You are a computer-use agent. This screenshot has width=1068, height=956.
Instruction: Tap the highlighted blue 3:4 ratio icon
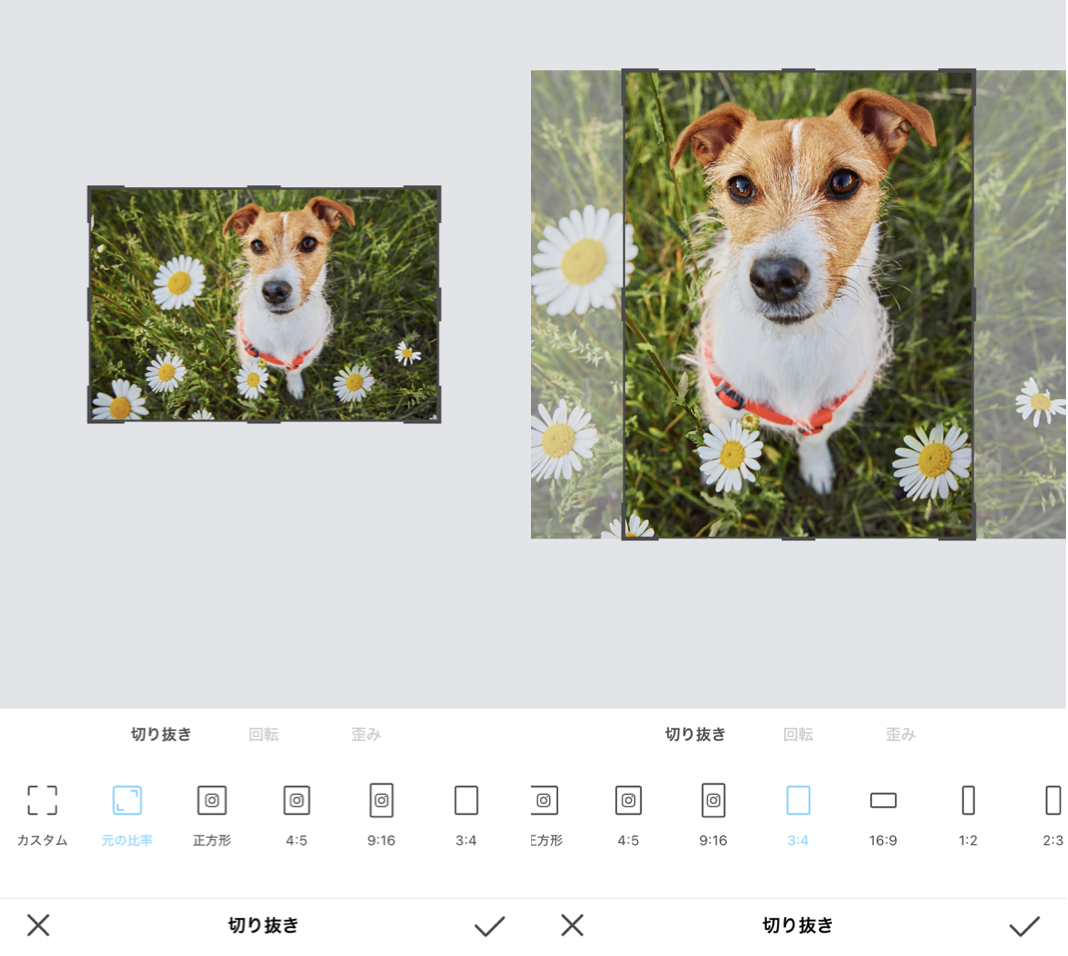point(798,801)
